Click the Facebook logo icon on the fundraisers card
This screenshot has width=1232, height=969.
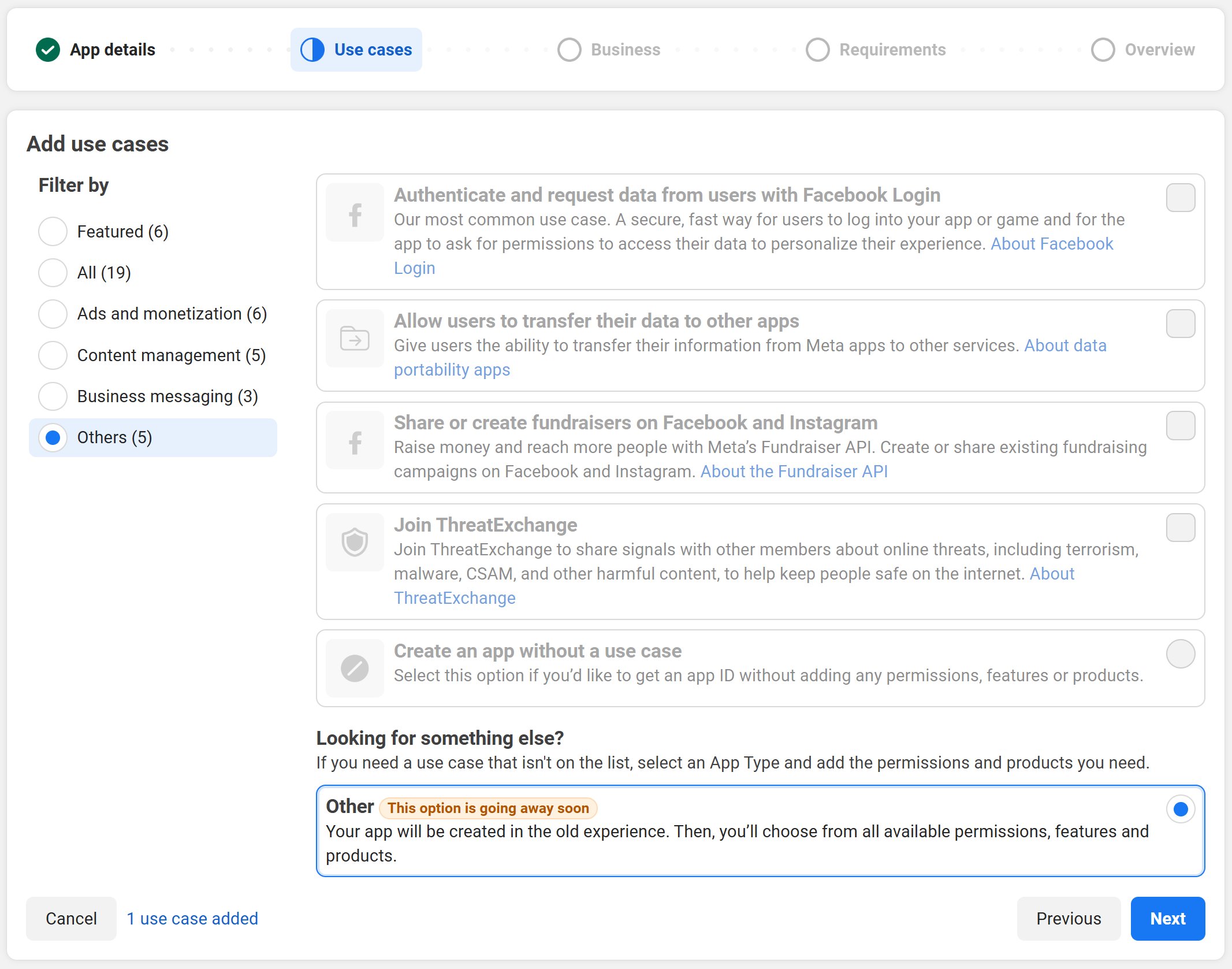coord(355,440)
